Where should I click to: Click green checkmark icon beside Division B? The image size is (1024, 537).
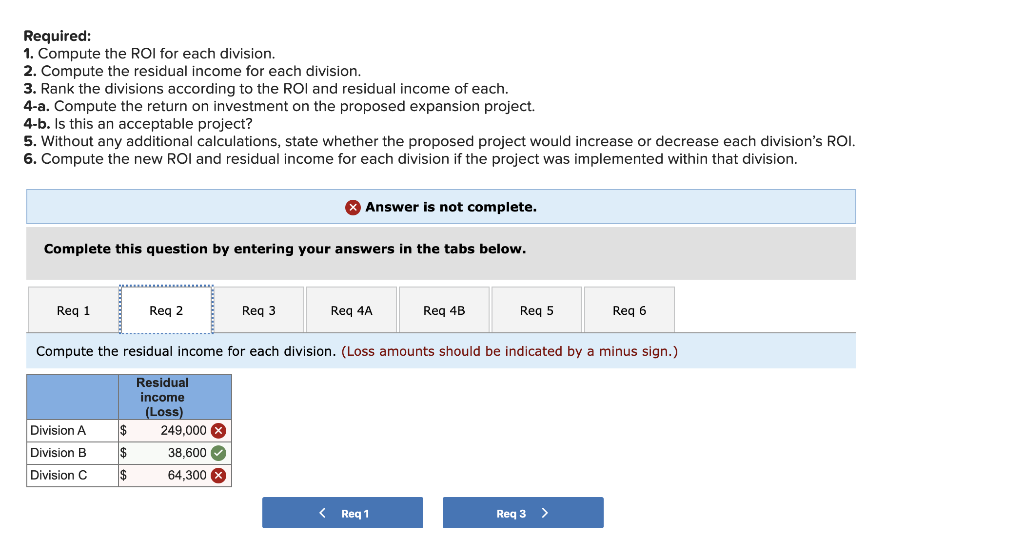pyautogui.click(x=219, y=453)
